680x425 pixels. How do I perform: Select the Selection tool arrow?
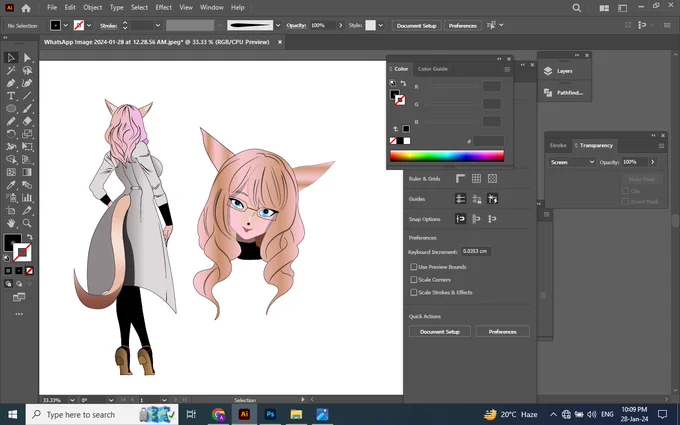coord(11,58)
